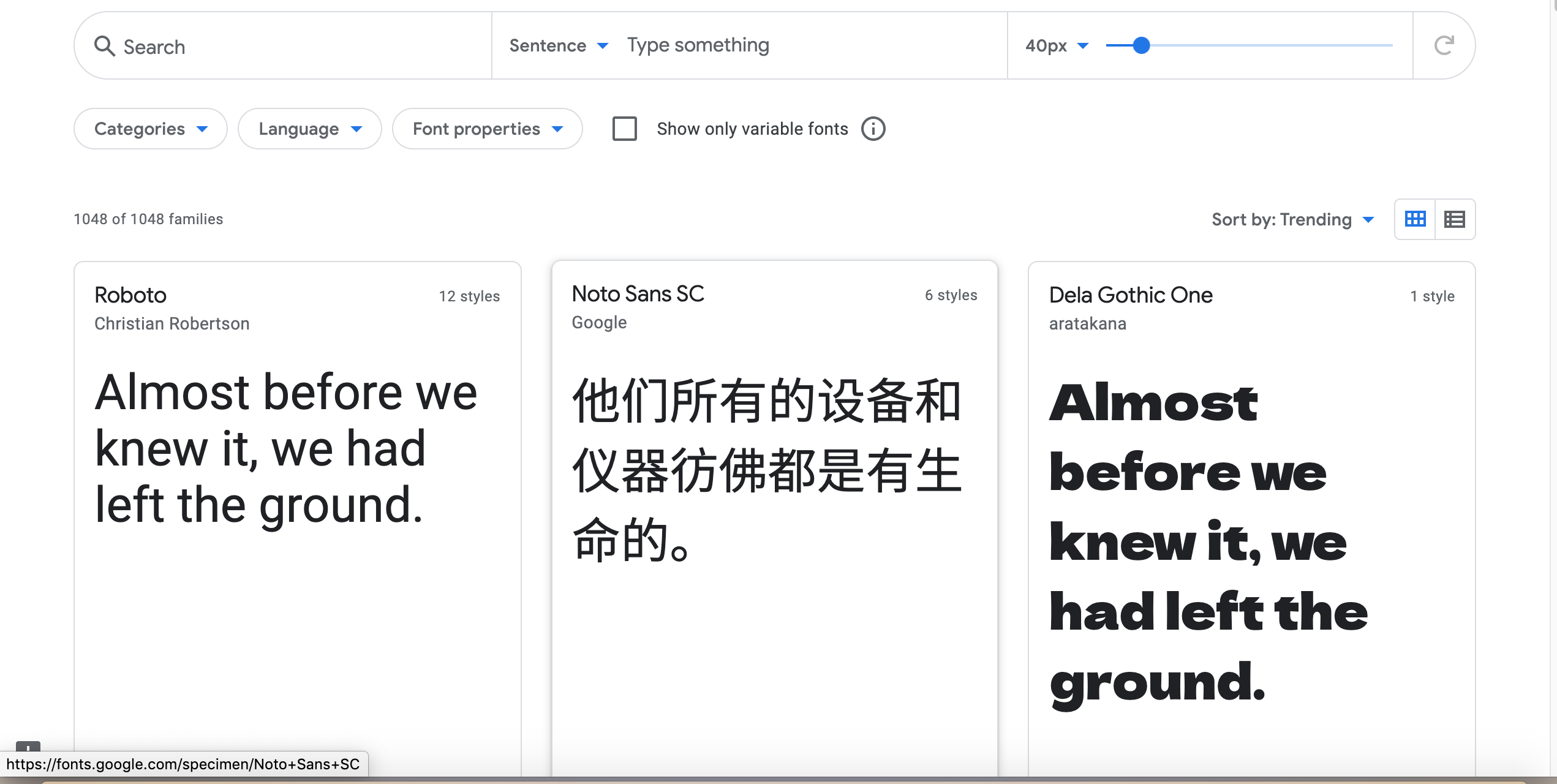
Task: Click the magnifying glass search icon
Action: [x=105, y=46]
